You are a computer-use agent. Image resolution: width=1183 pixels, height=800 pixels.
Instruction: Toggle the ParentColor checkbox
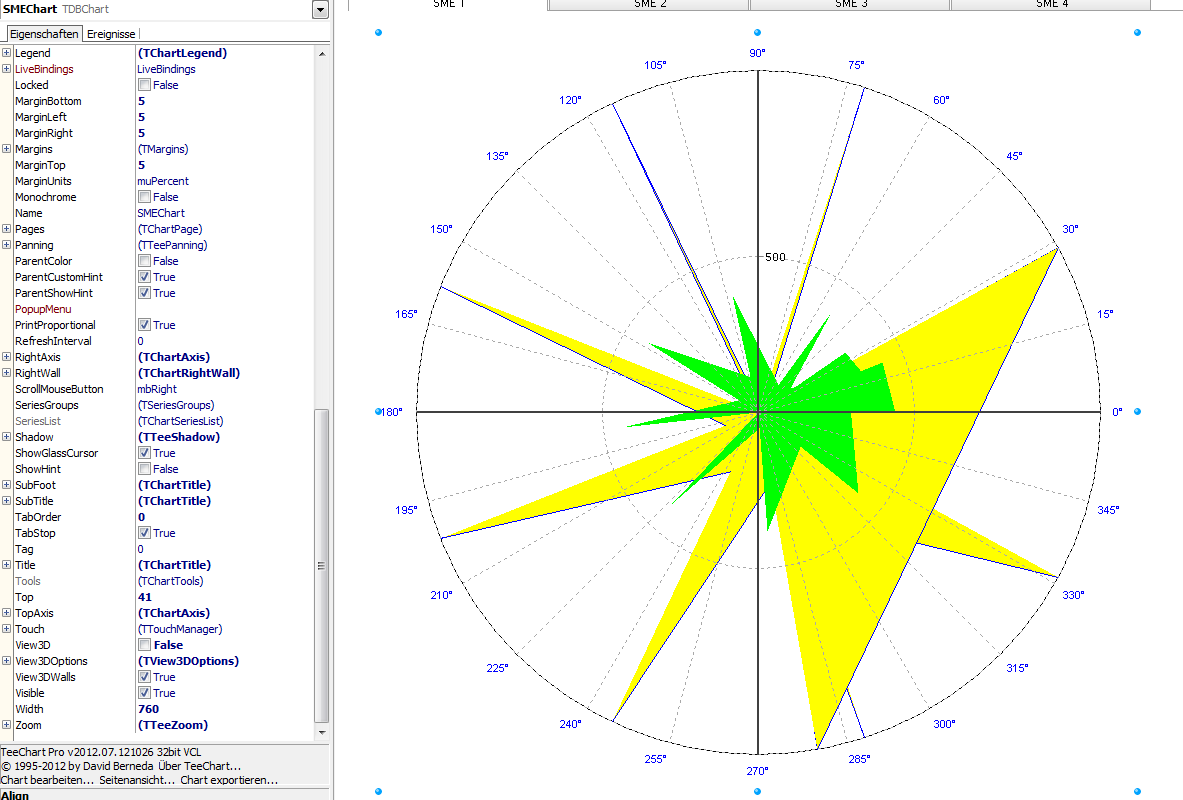coord(144,260)
